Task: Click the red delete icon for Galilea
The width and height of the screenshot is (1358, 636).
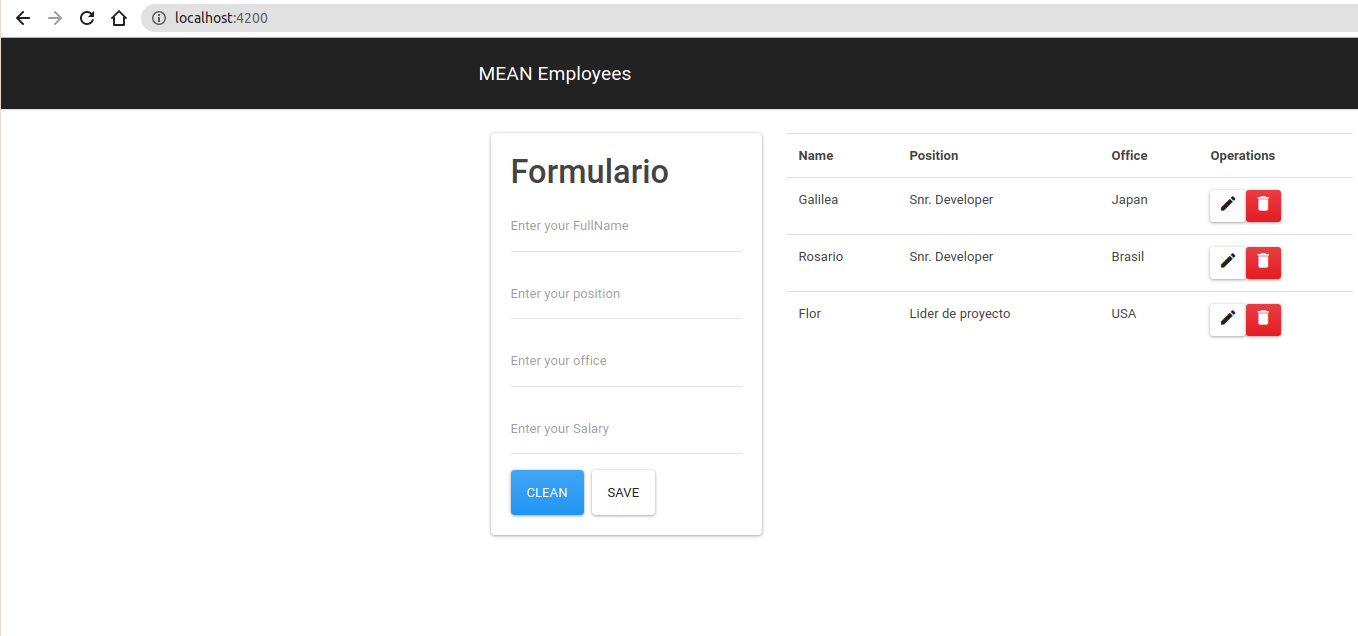Action: pyautogui.click(x=1263, y=205)
